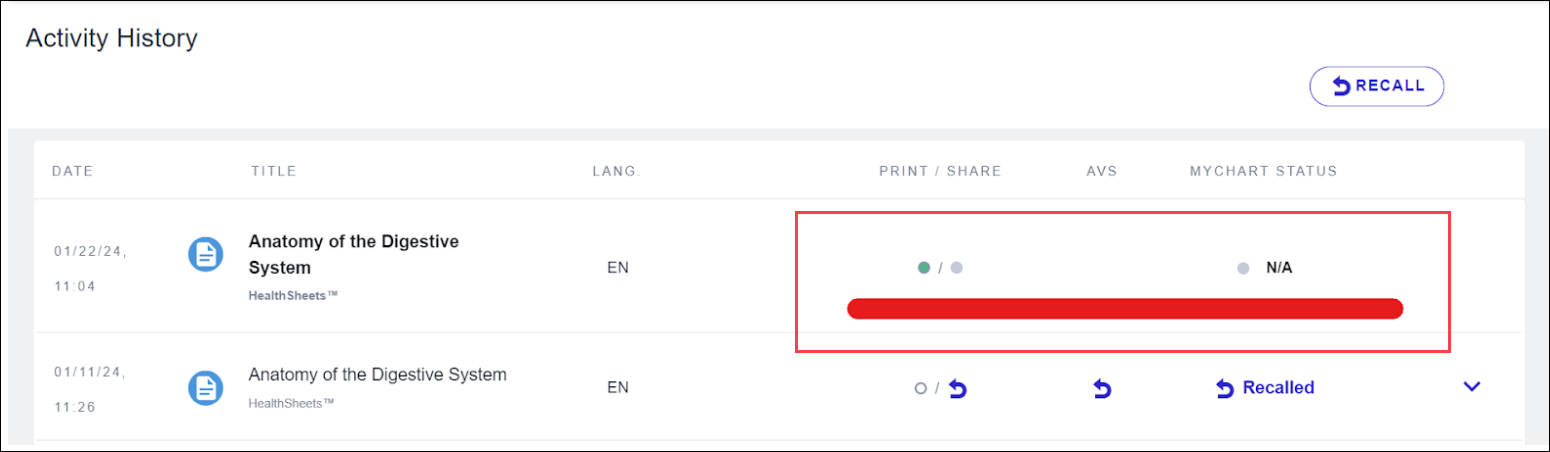Click green print status dot in first row
The width and height of the screenshot is (1550, 452).
coord(924,268)
